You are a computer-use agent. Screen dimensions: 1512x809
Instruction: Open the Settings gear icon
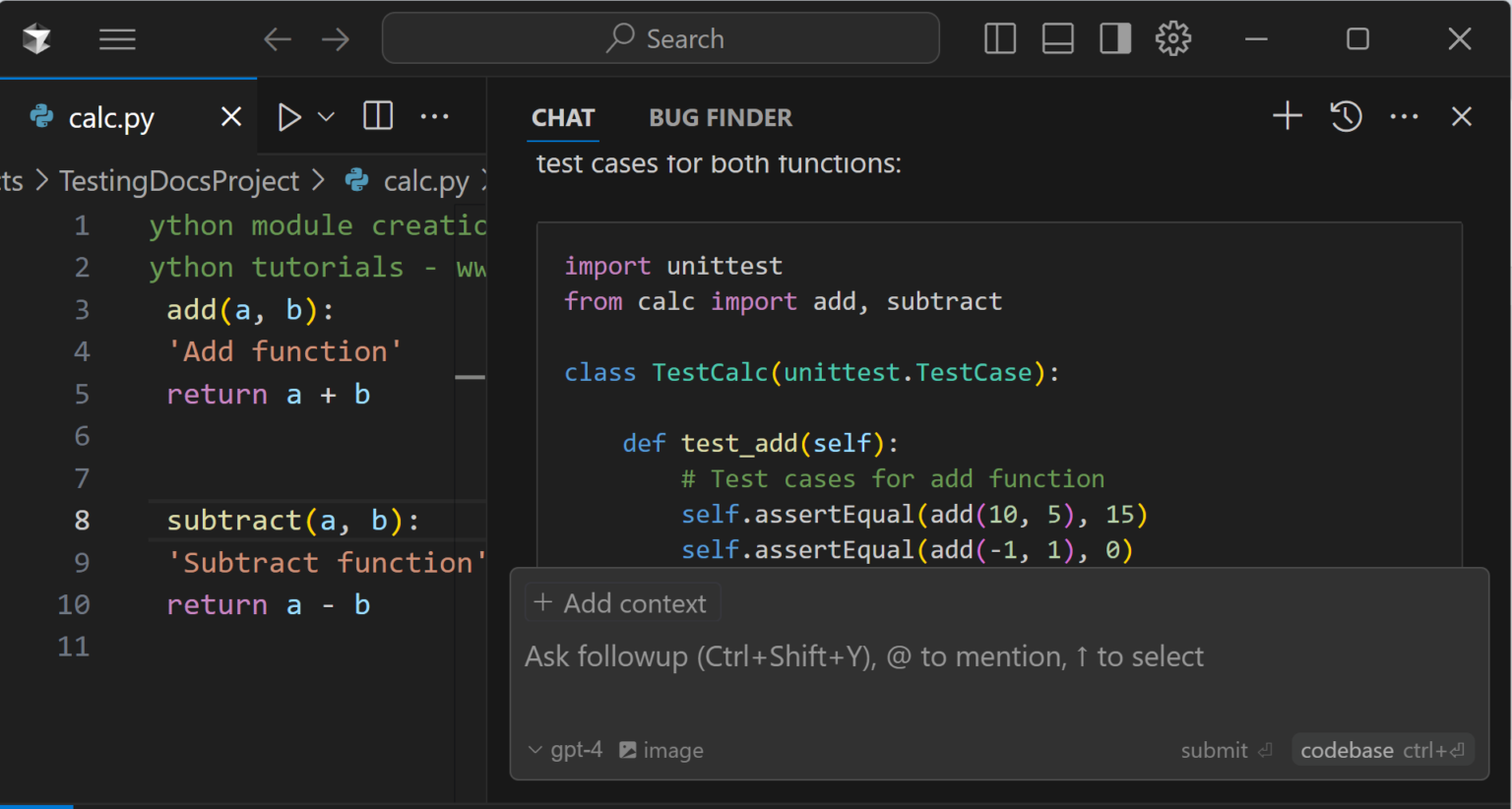click(x=1173, y=38)
